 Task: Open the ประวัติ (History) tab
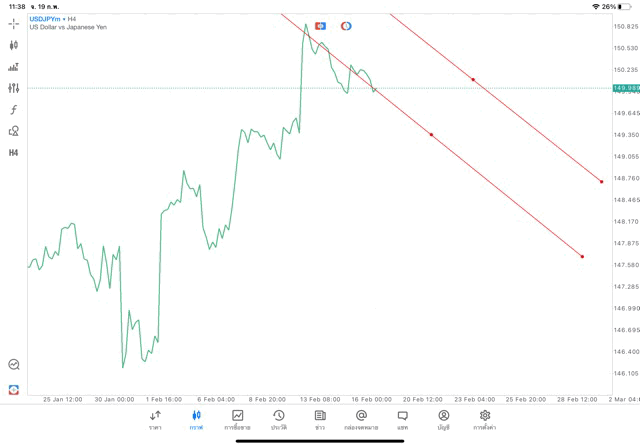279,419
